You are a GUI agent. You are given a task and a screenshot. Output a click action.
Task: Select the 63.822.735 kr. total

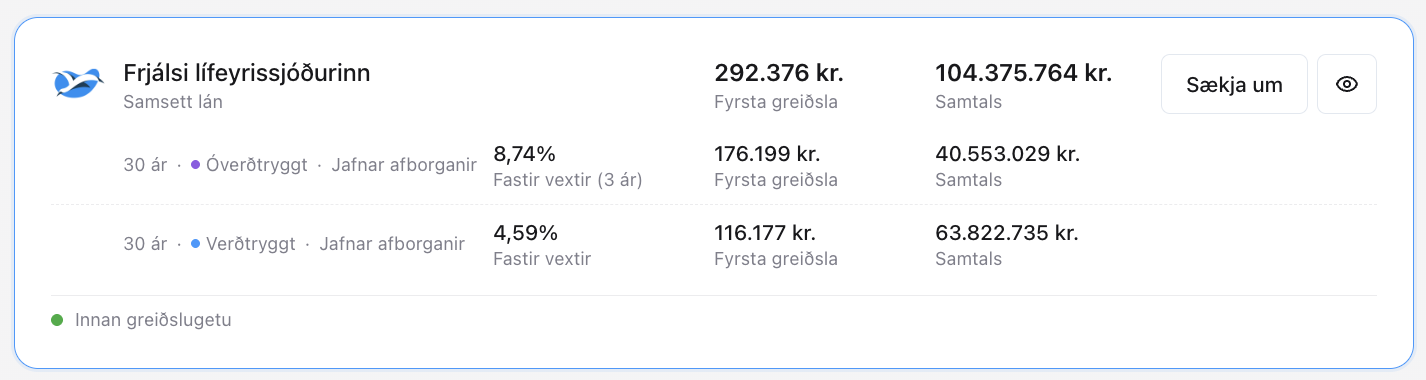[x=1006, y=233]
